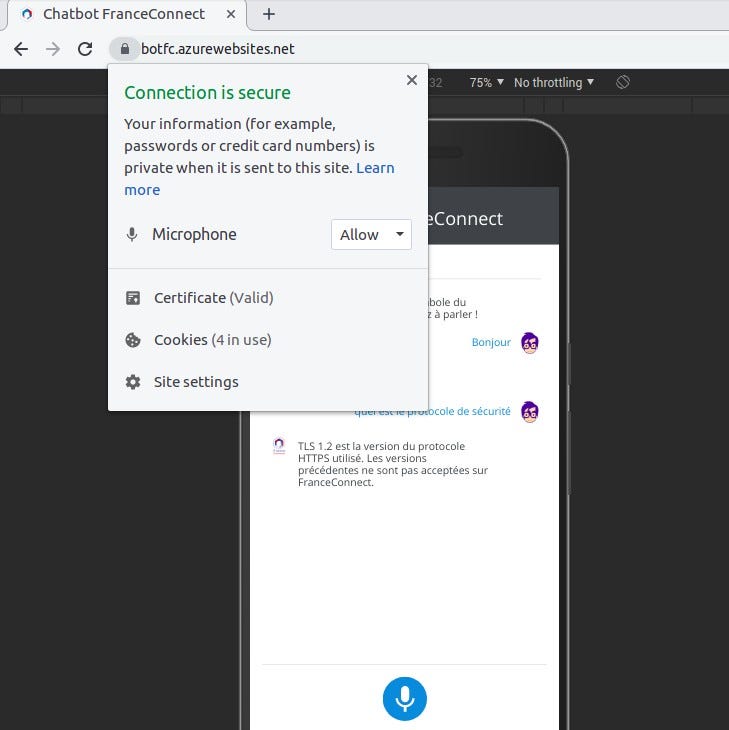The width and height of the screenshot is (729, 730).
Task: Open the Microphone permission Allow dropdown
Action: (371, 235)
